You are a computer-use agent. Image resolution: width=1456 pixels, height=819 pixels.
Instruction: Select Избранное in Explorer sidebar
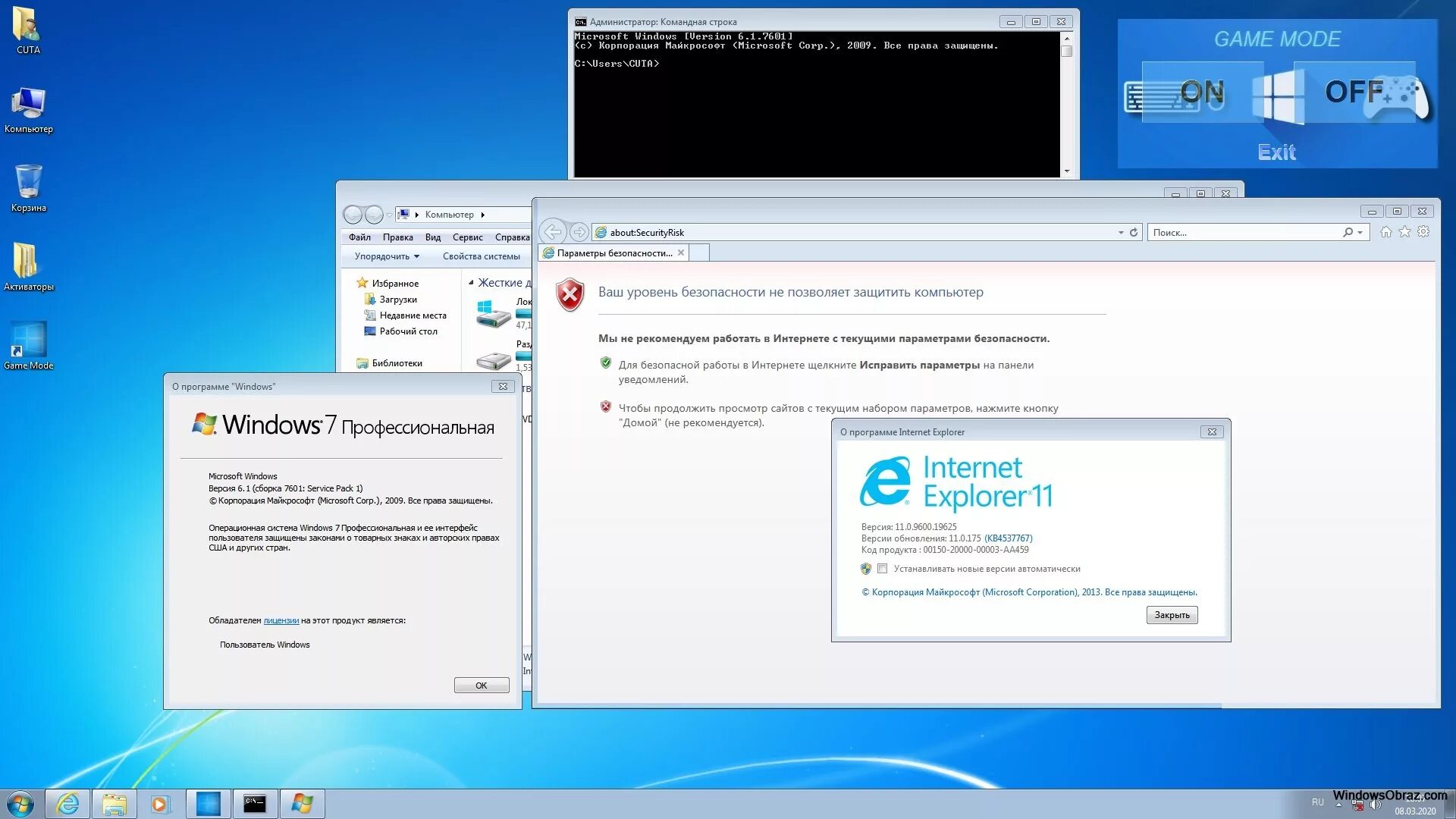[388, 284]
